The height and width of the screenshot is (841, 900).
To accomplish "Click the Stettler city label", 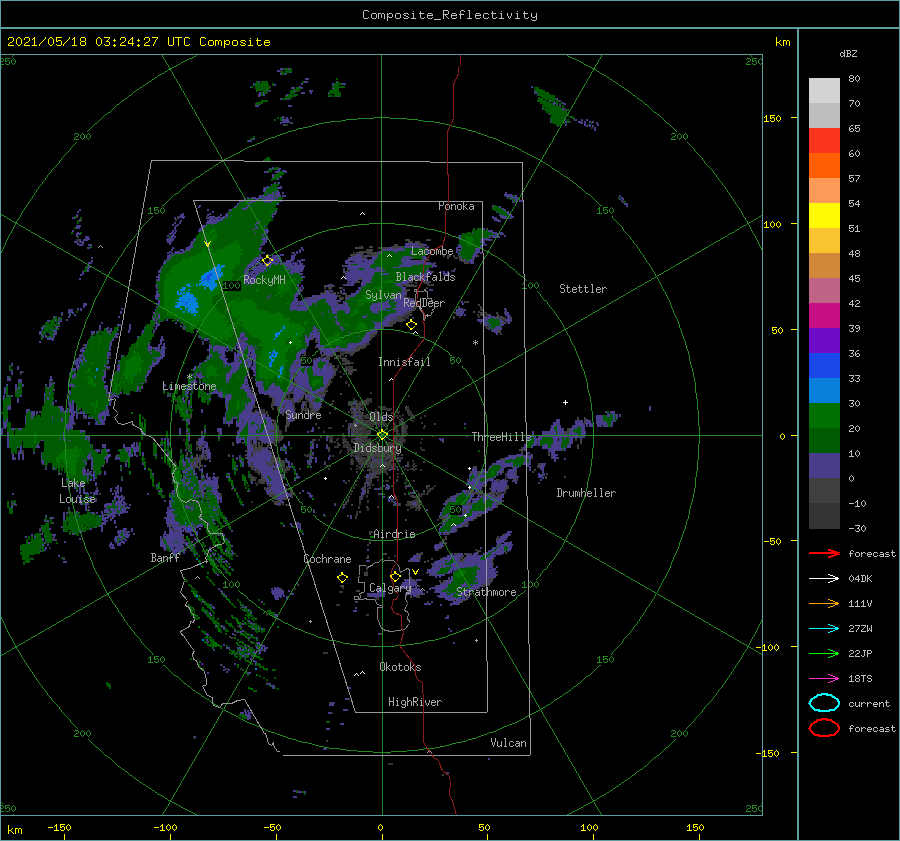I will (x=583, y=289).
